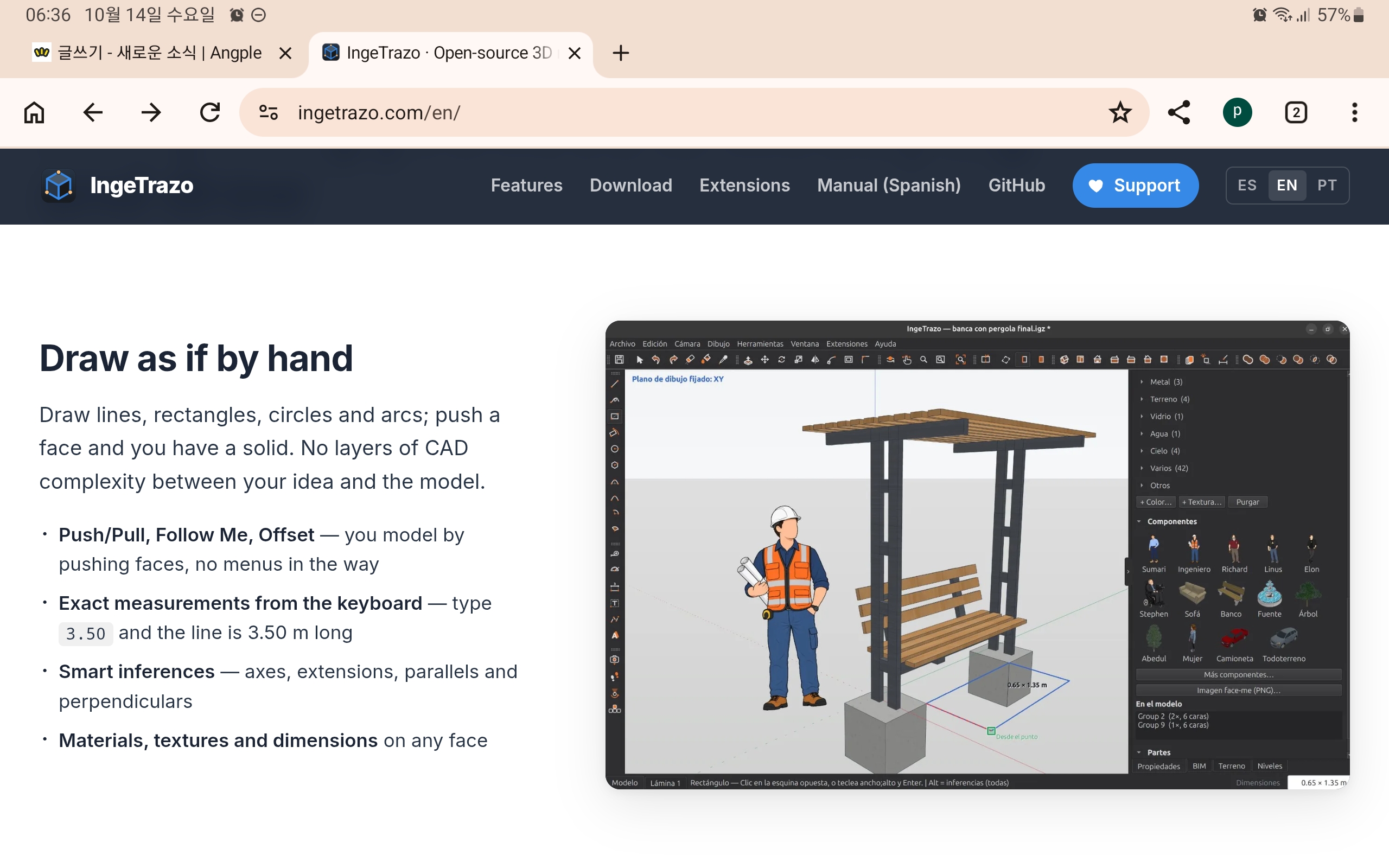The image size is (1389, 868).
Task: Open a new browser tab
Action: [621, 53]
